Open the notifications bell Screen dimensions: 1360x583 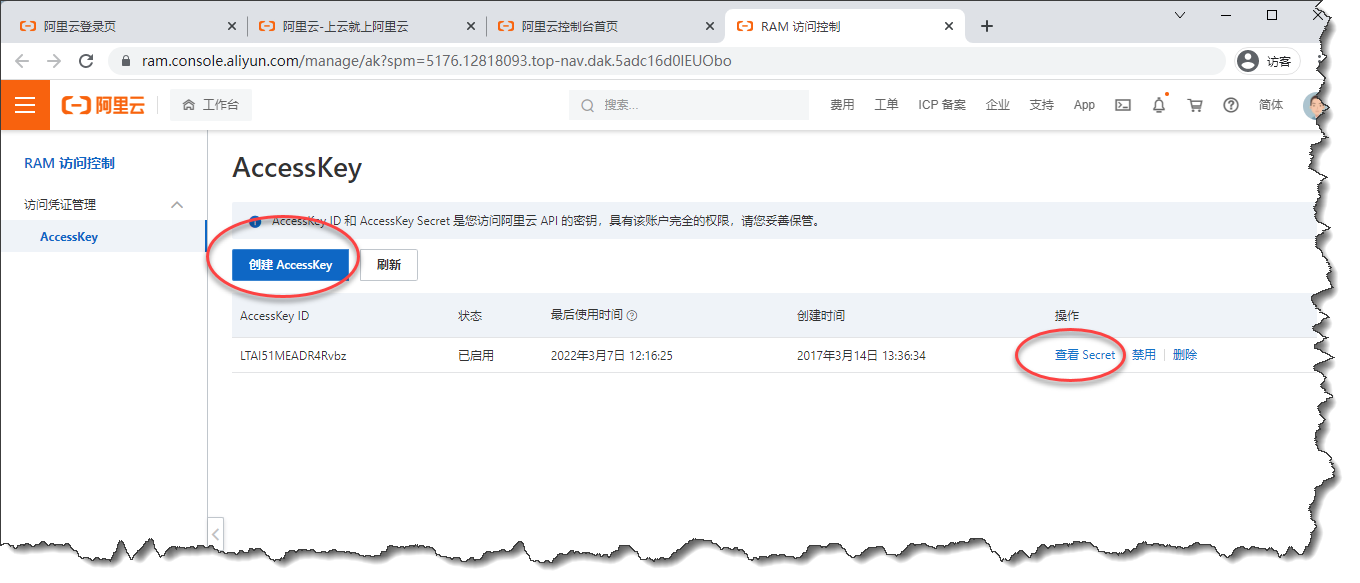point(1159,105)
